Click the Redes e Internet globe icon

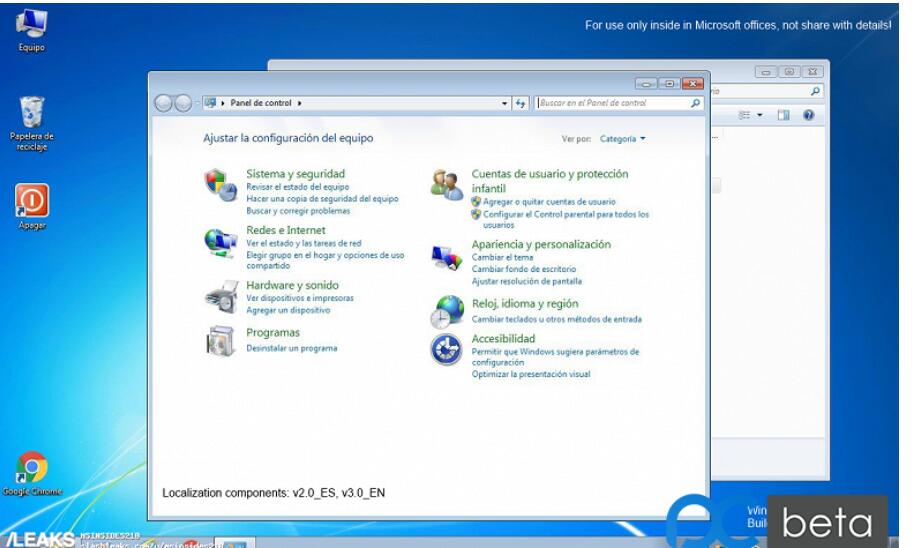tap(220, 242)
